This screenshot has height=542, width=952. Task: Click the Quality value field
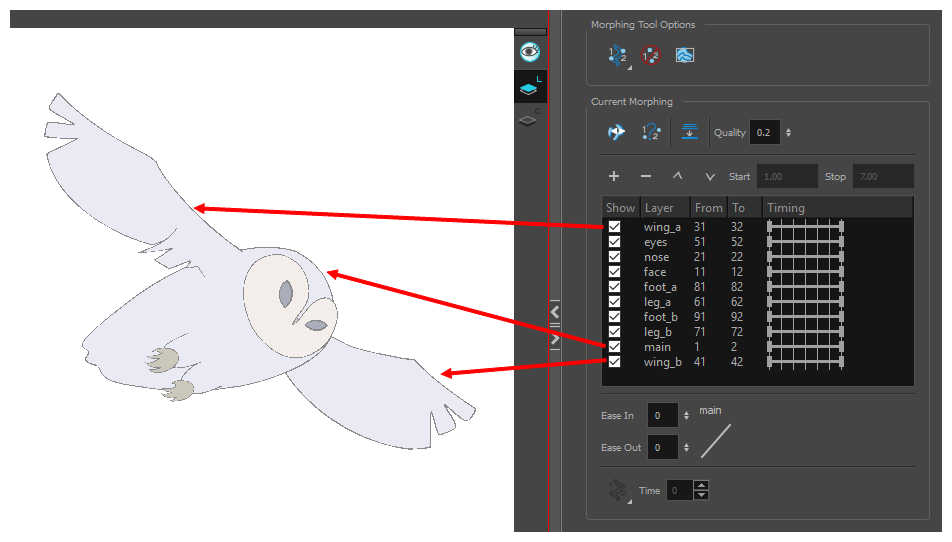(765, 132)
